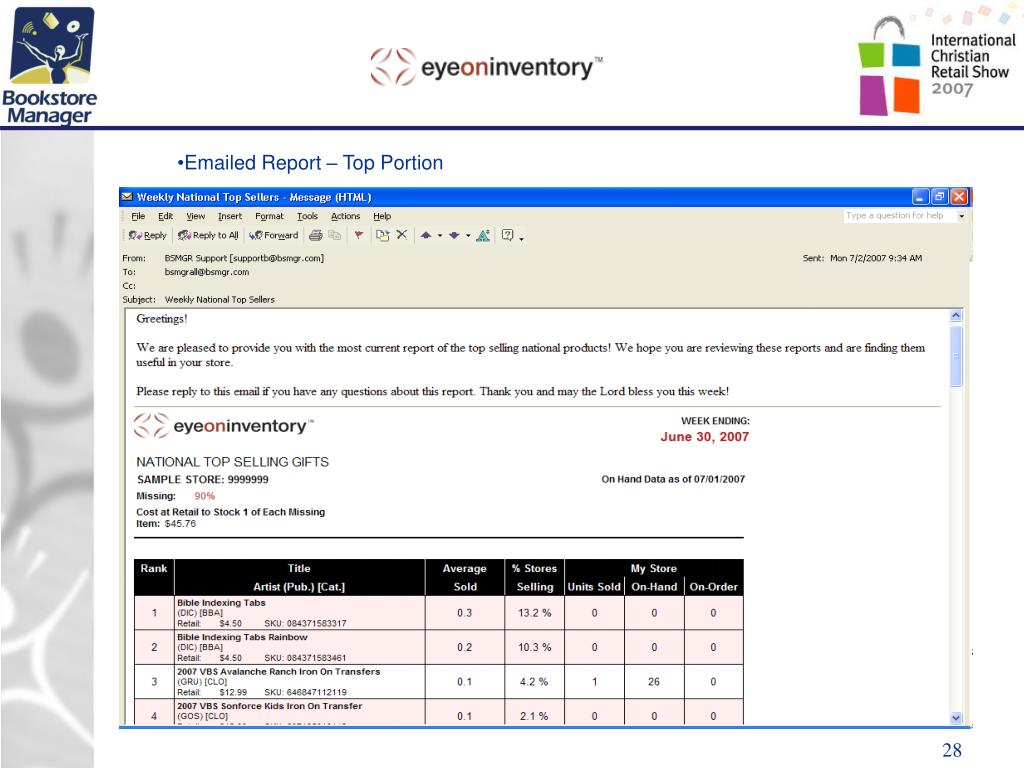Click the eyeoninventory logo inside the email
The height and width of the screenshot is (768, 1024).
coord(223,426)
